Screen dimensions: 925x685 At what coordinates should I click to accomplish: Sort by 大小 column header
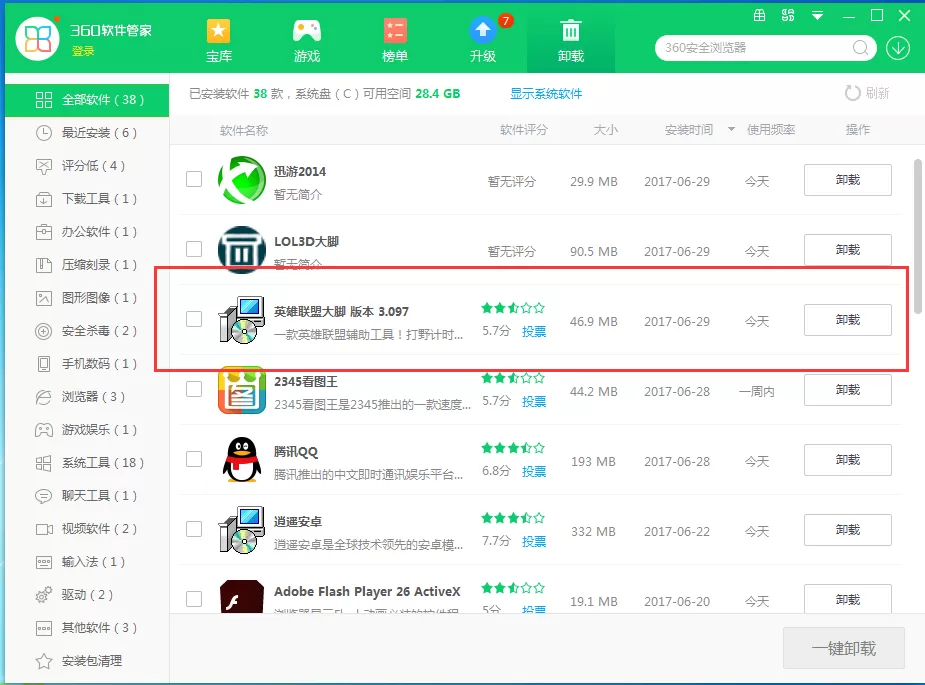(606, 130)
